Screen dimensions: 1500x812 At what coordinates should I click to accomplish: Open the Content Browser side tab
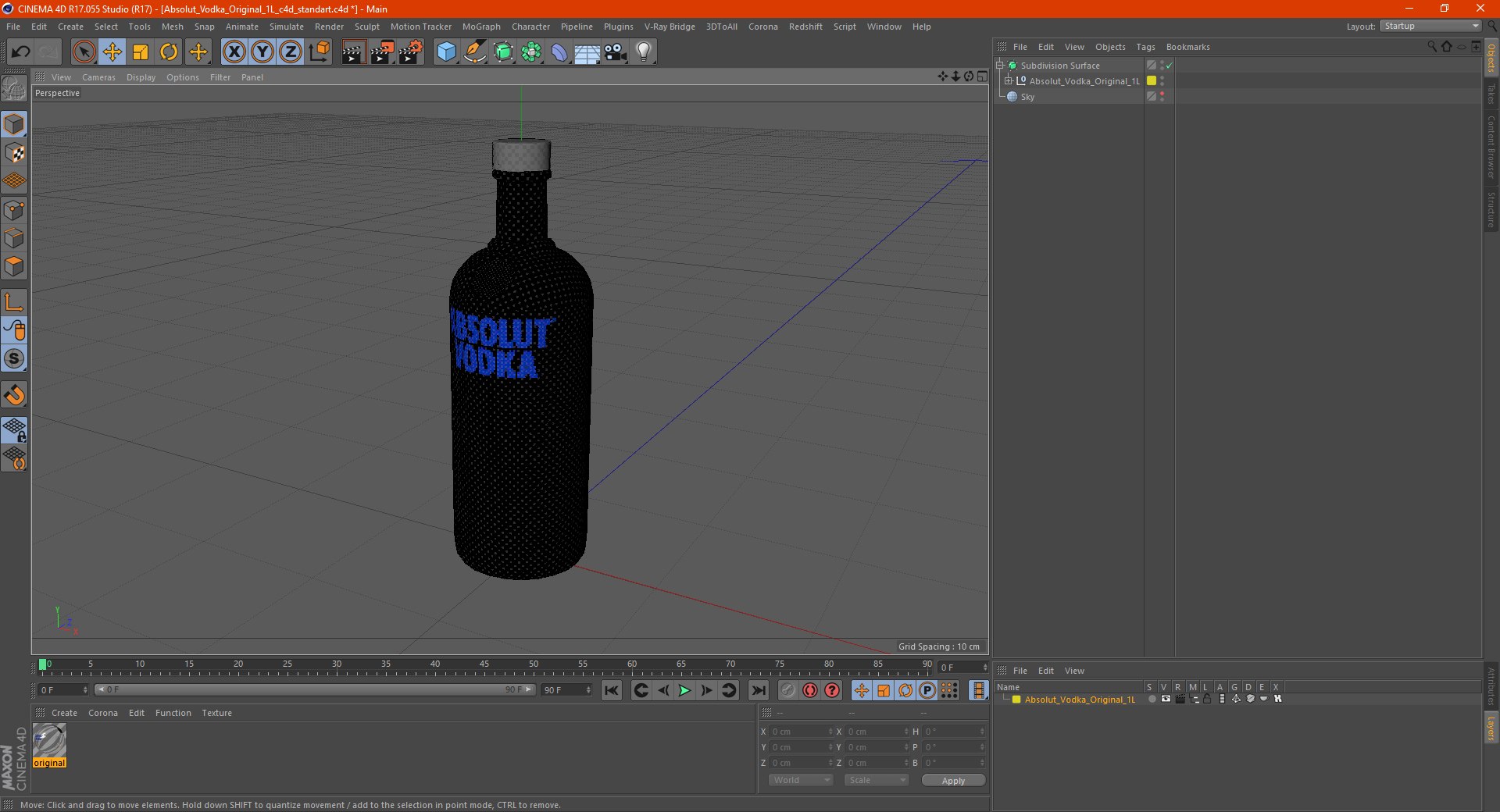coord(1491,147)
